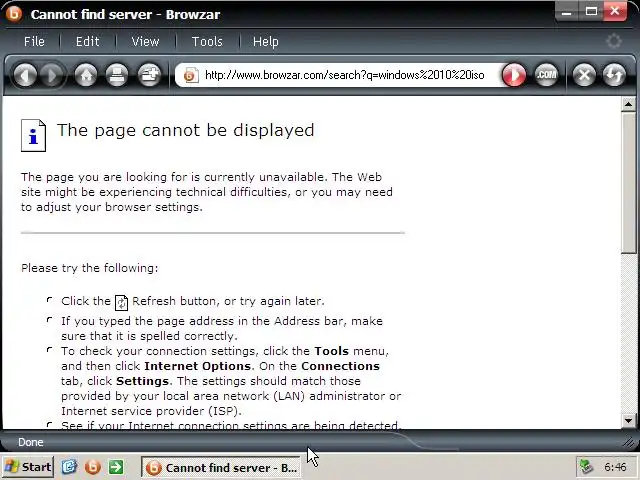
Task: Click the bold Settings text
Action: click(x=142, y=381)
